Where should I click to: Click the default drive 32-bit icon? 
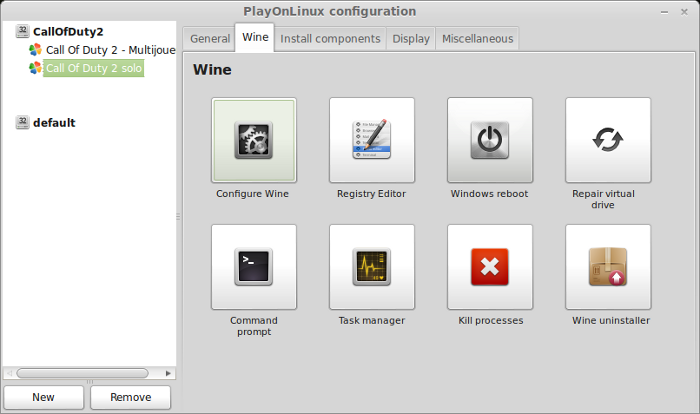[22, 122]
